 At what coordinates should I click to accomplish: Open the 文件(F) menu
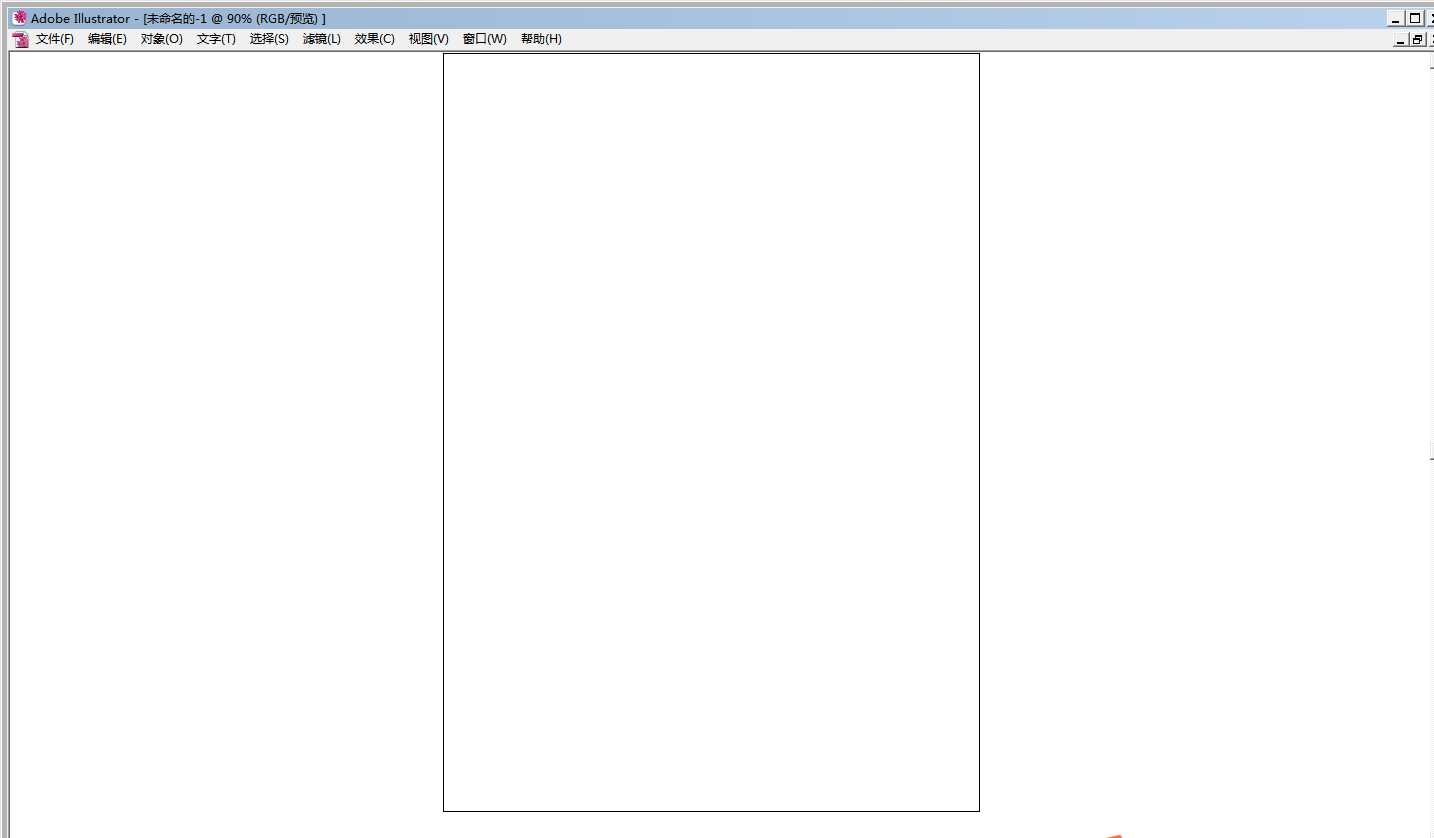[55, 39]
